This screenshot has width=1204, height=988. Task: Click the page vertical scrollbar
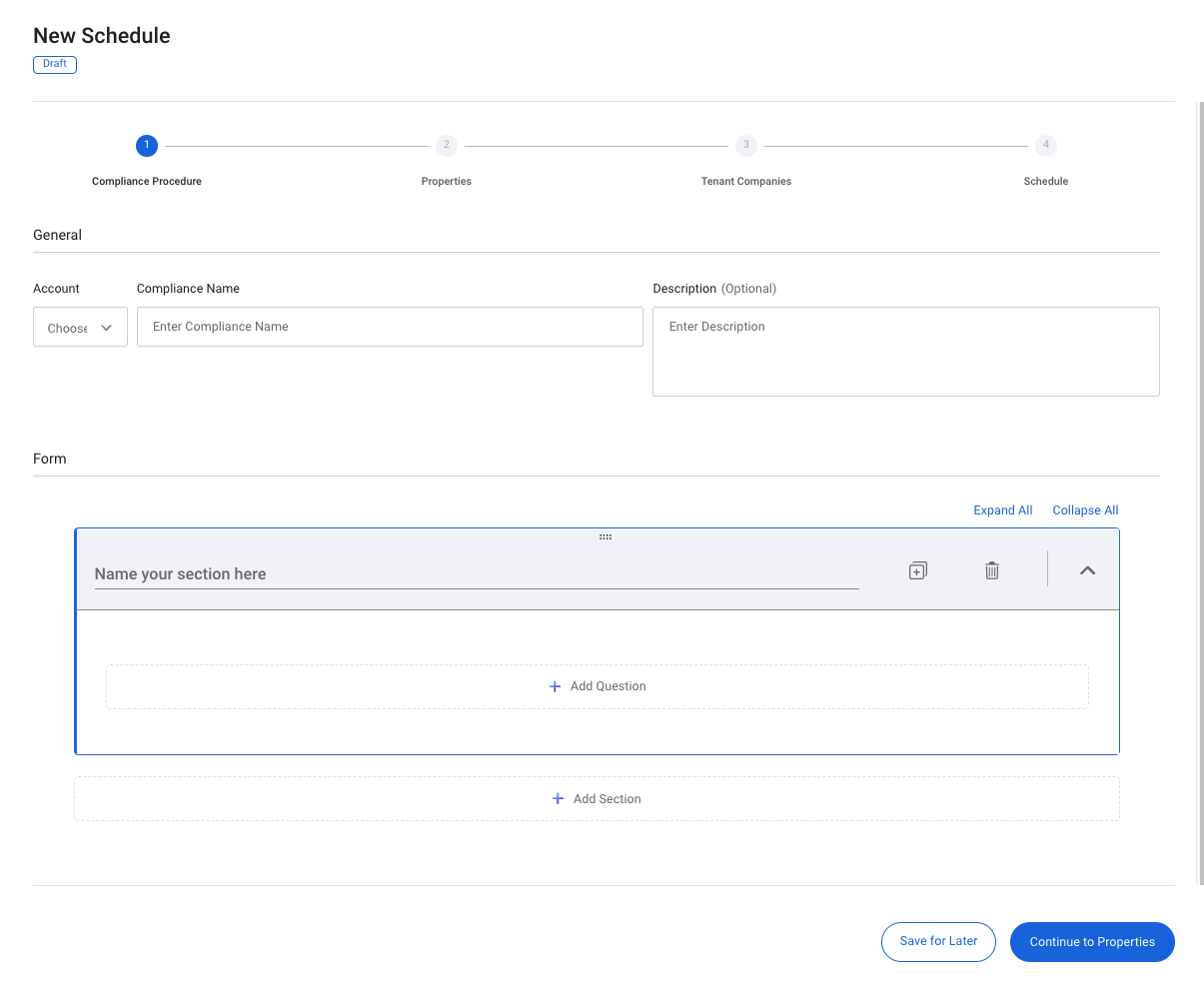point(1200,493)
